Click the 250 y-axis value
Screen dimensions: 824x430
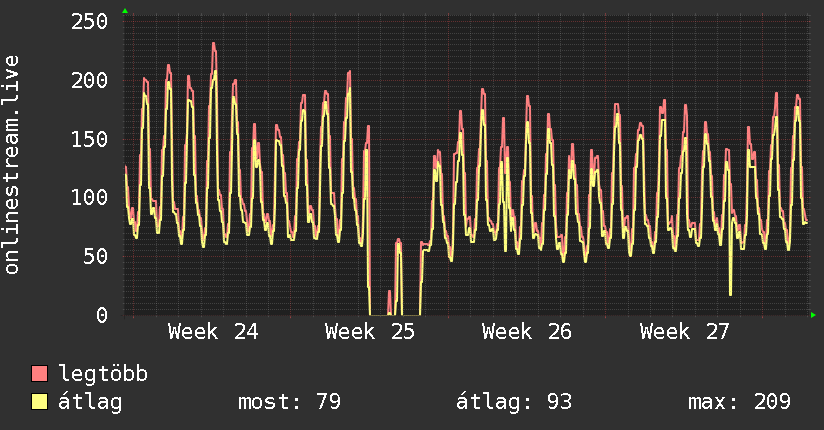click(x=89, y=22)
